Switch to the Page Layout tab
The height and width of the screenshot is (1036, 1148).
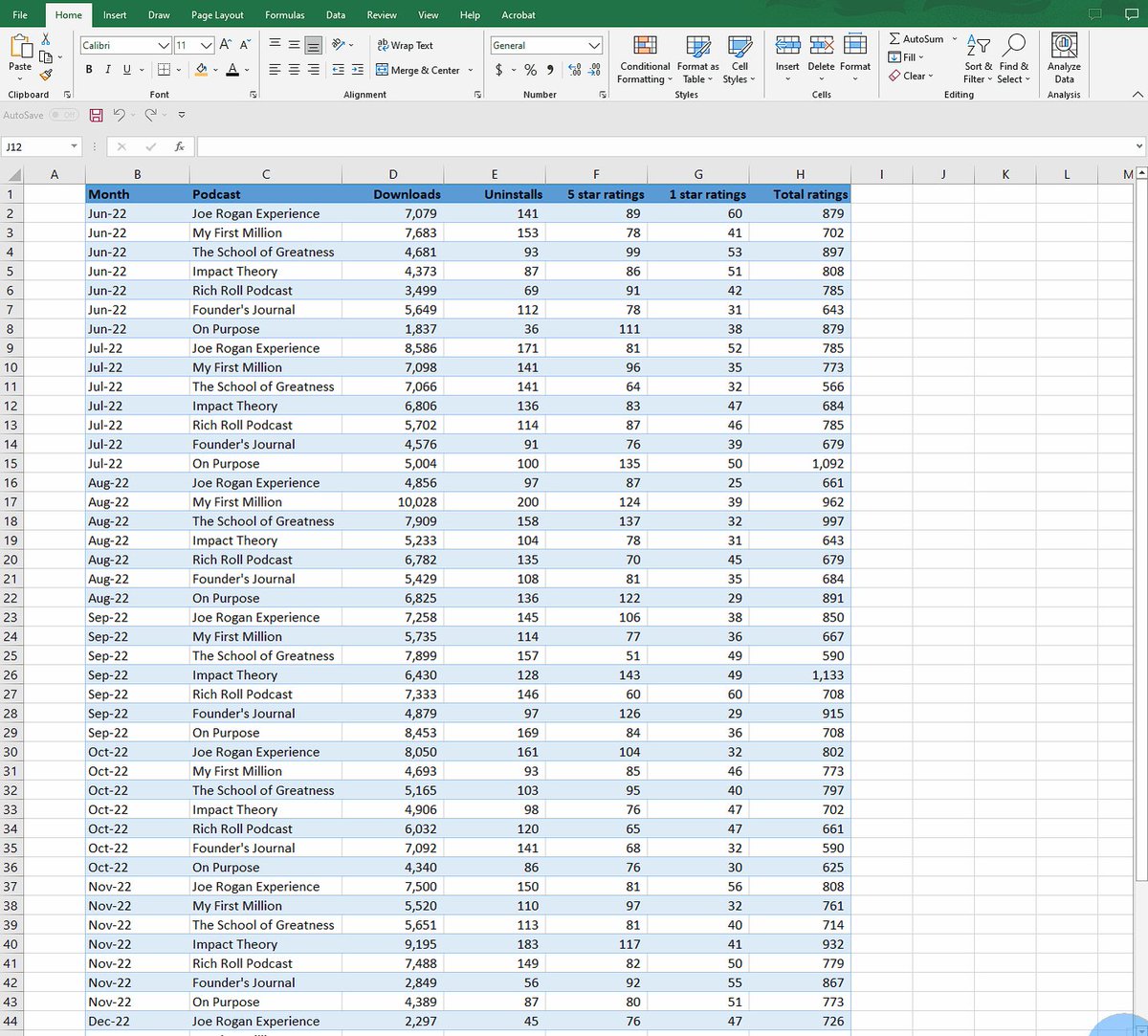pos(217,14)
